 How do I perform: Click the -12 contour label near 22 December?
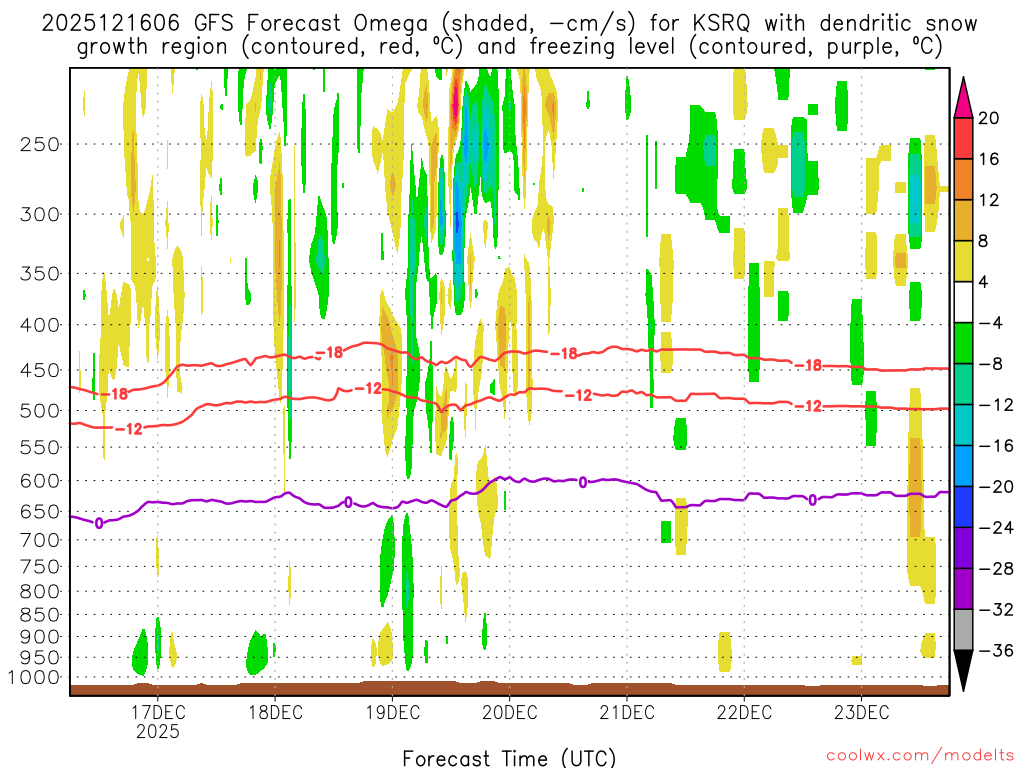pos(808,406)
